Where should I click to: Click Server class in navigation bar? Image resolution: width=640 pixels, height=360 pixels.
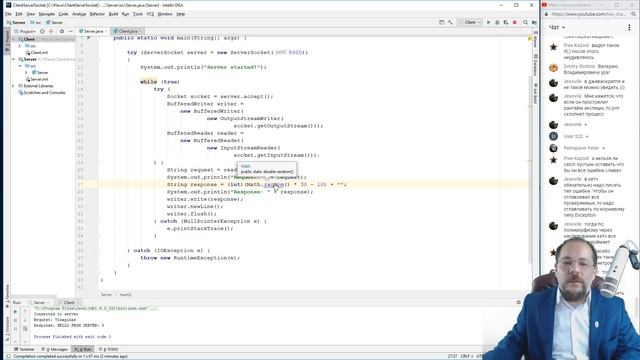(54, 22)
